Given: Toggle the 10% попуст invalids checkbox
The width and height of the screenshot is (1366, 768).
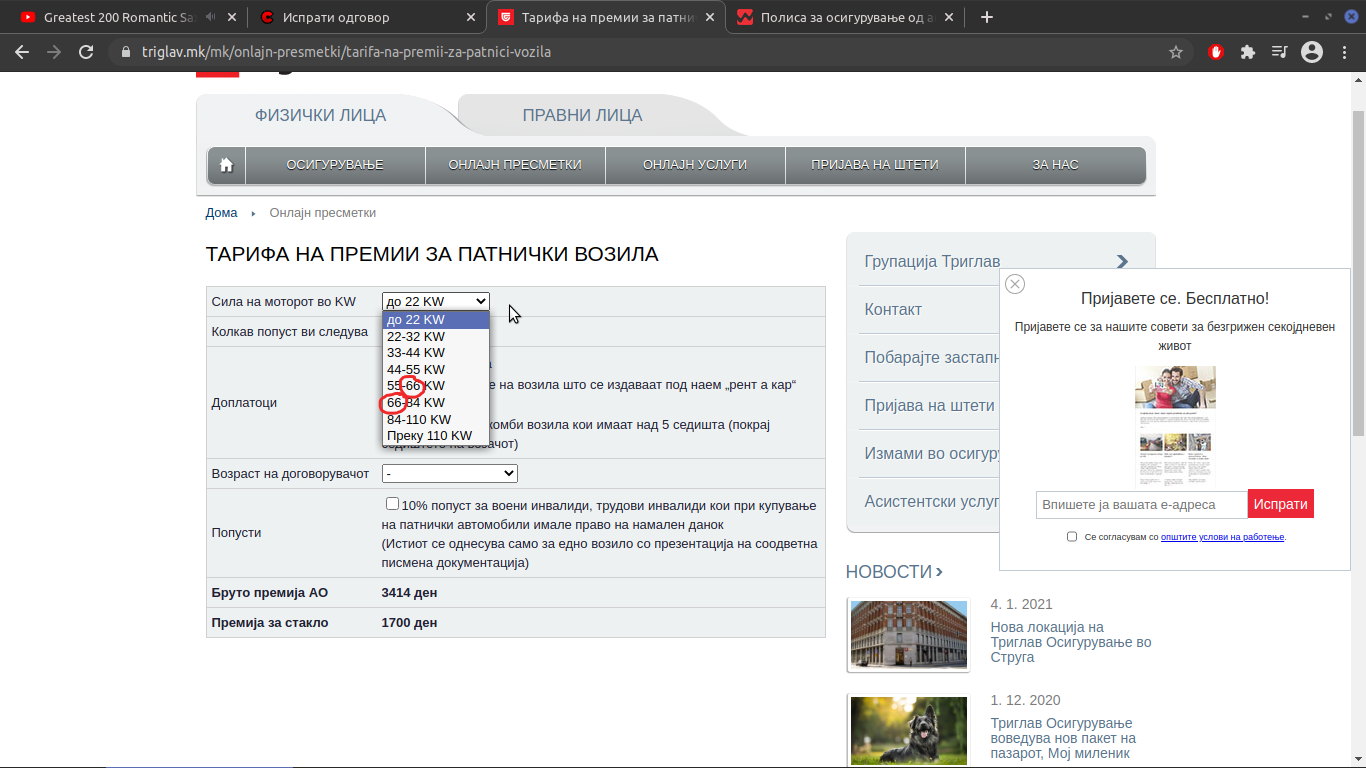Looking at the screenshot, I should tap(392, 504).
